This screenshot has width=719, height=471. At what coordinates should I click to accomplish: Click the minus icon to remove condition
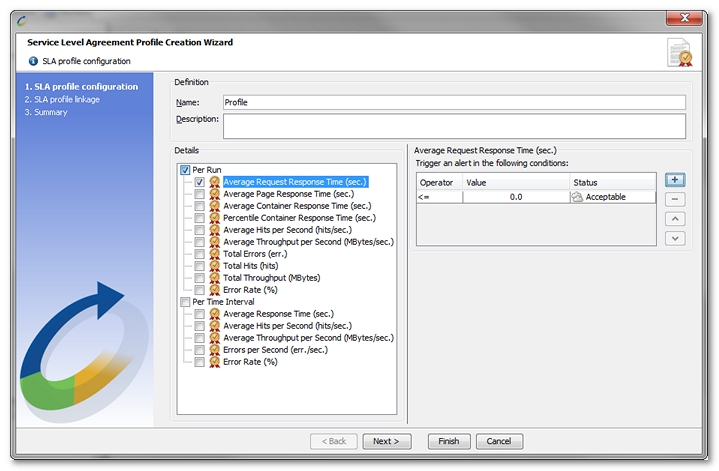pyautogui.click(x=675, y=199)
